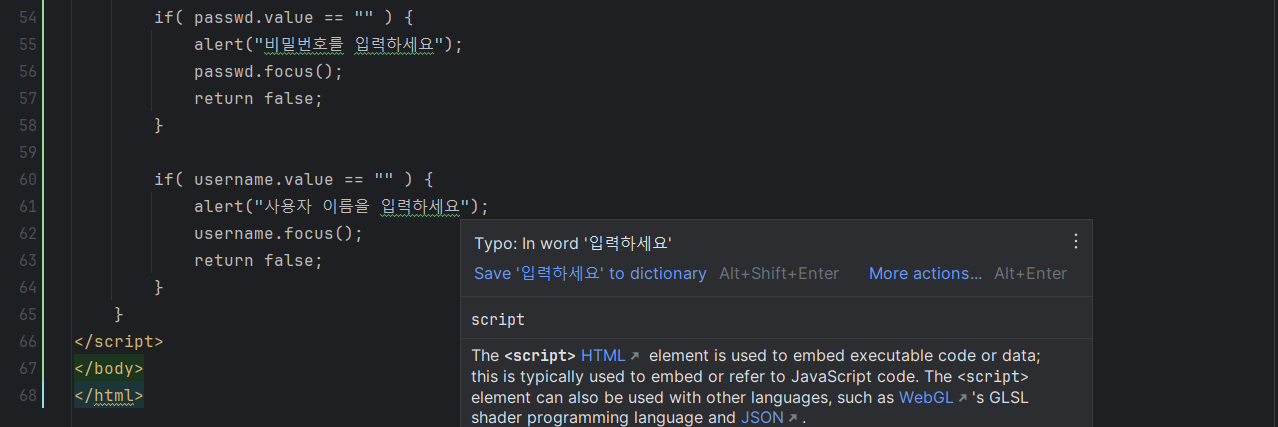Open More actions... in typo popup

click(x=925, y=273)
